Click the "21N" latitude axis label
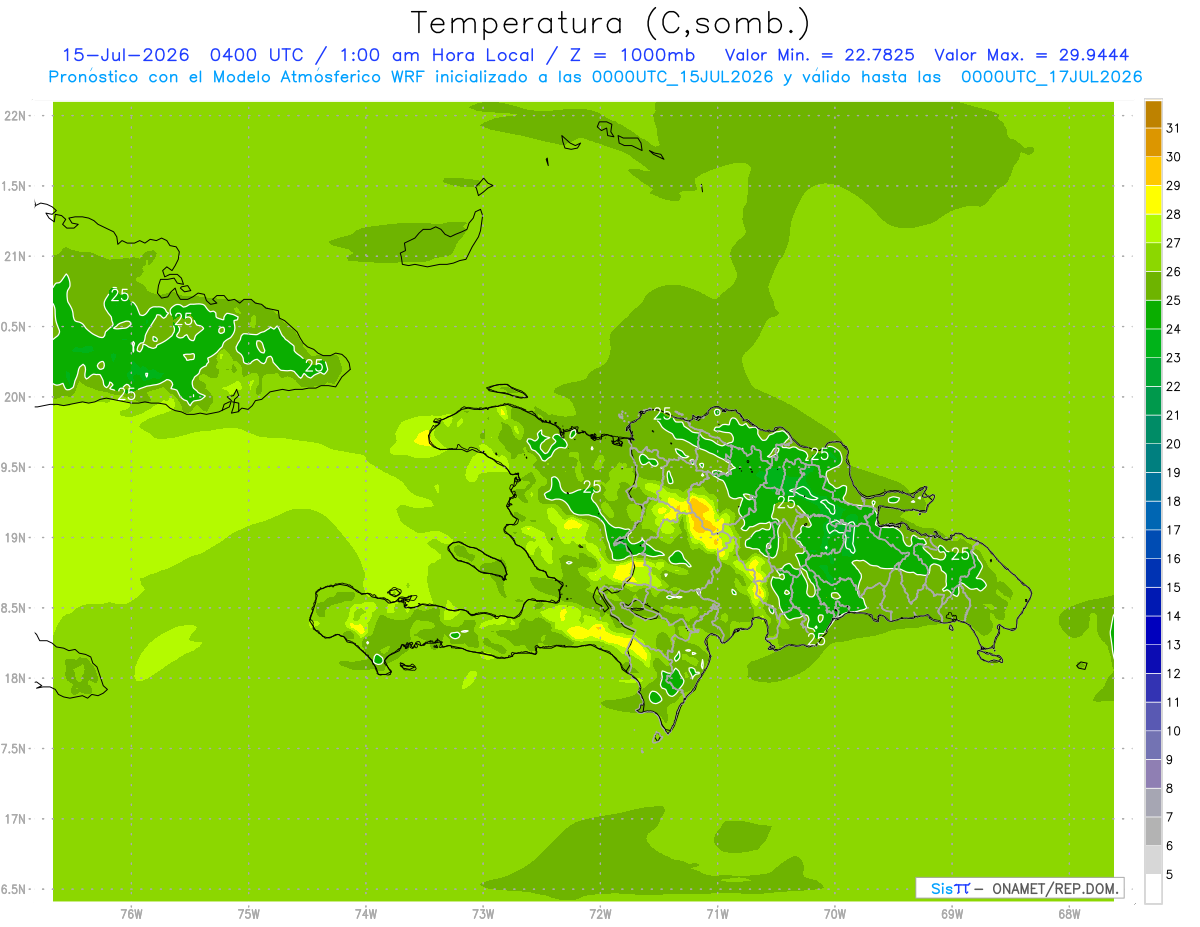This screenshot has height=927, width=1200. click(17, 257)
